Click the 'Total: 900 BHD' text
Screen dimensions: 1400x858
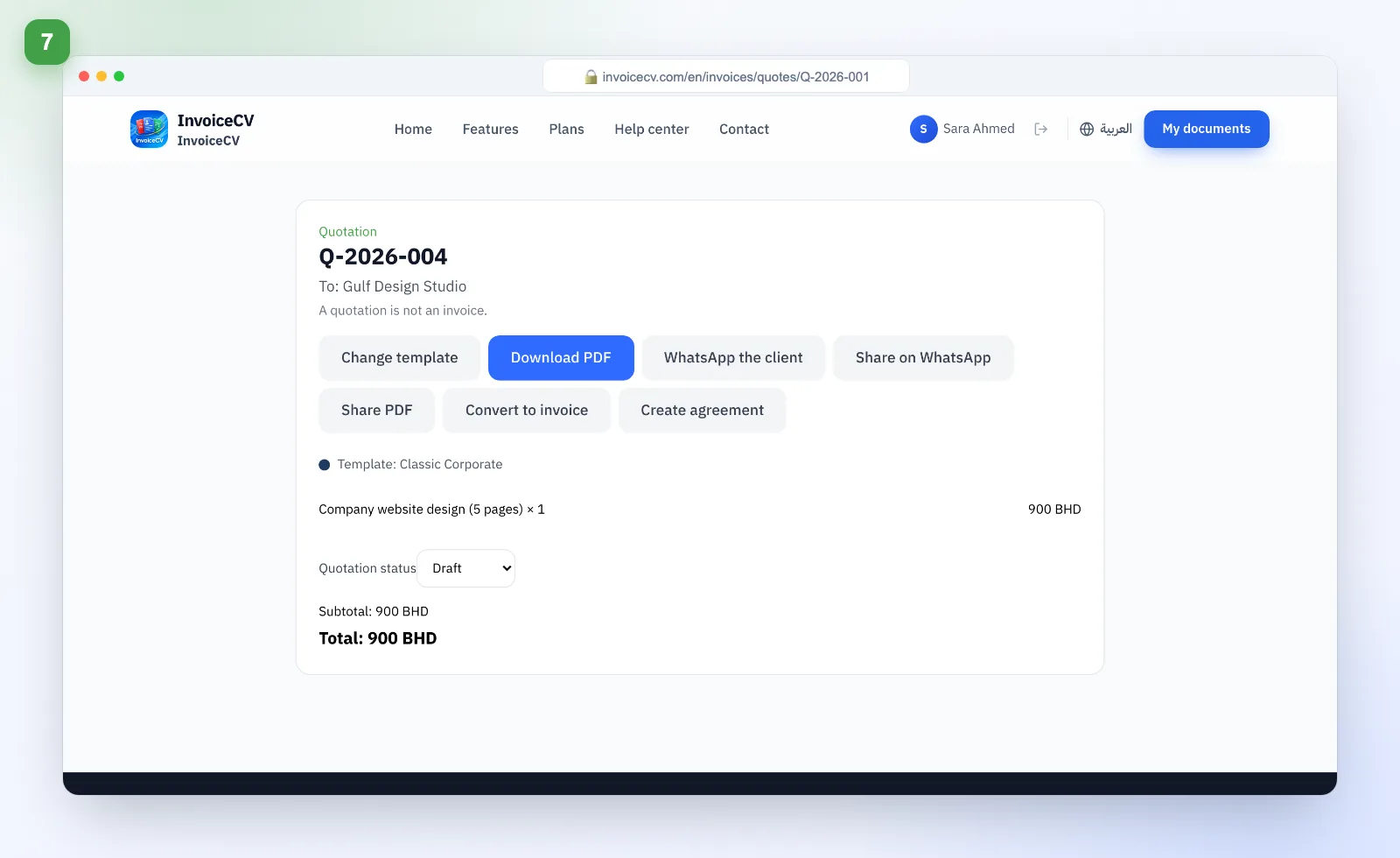(378, 638)
